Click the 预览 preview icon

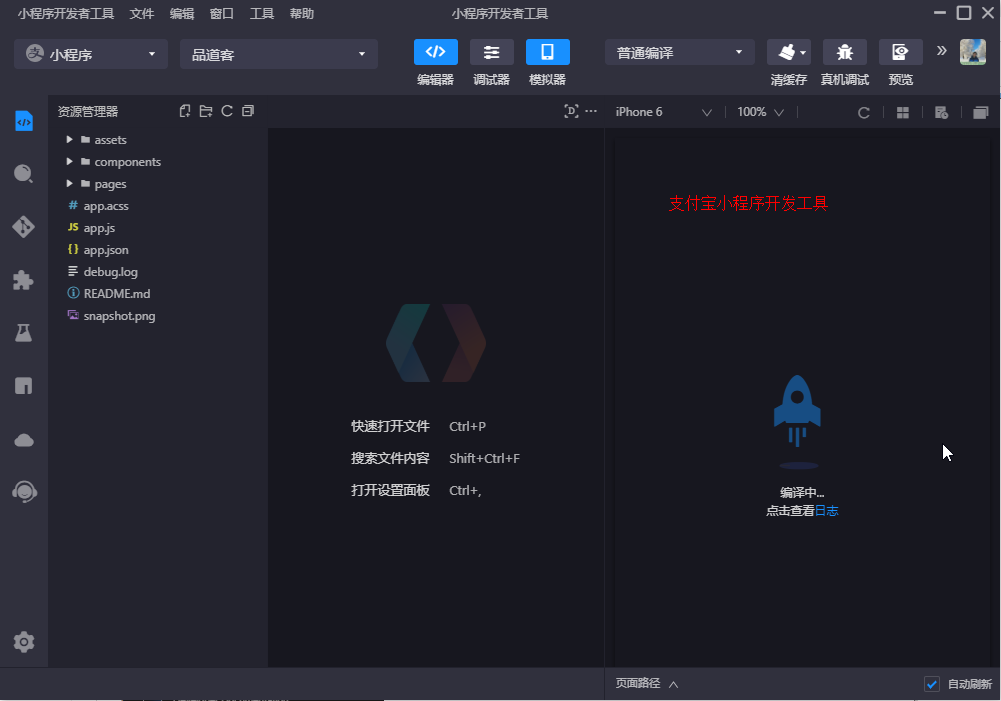coord(901,52)
